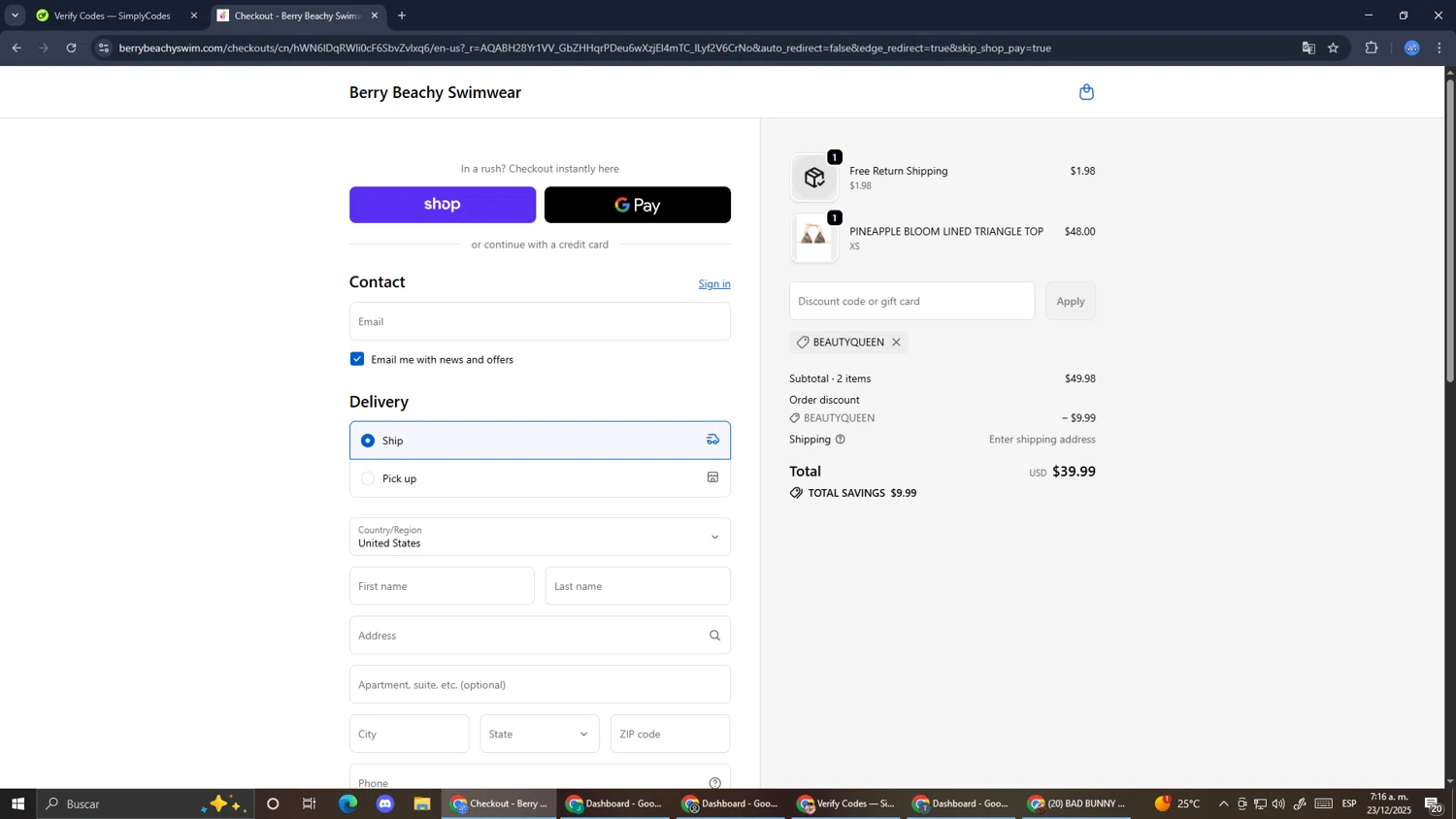
Task: Focus the Last name field
Action: (x=638, y=586)
